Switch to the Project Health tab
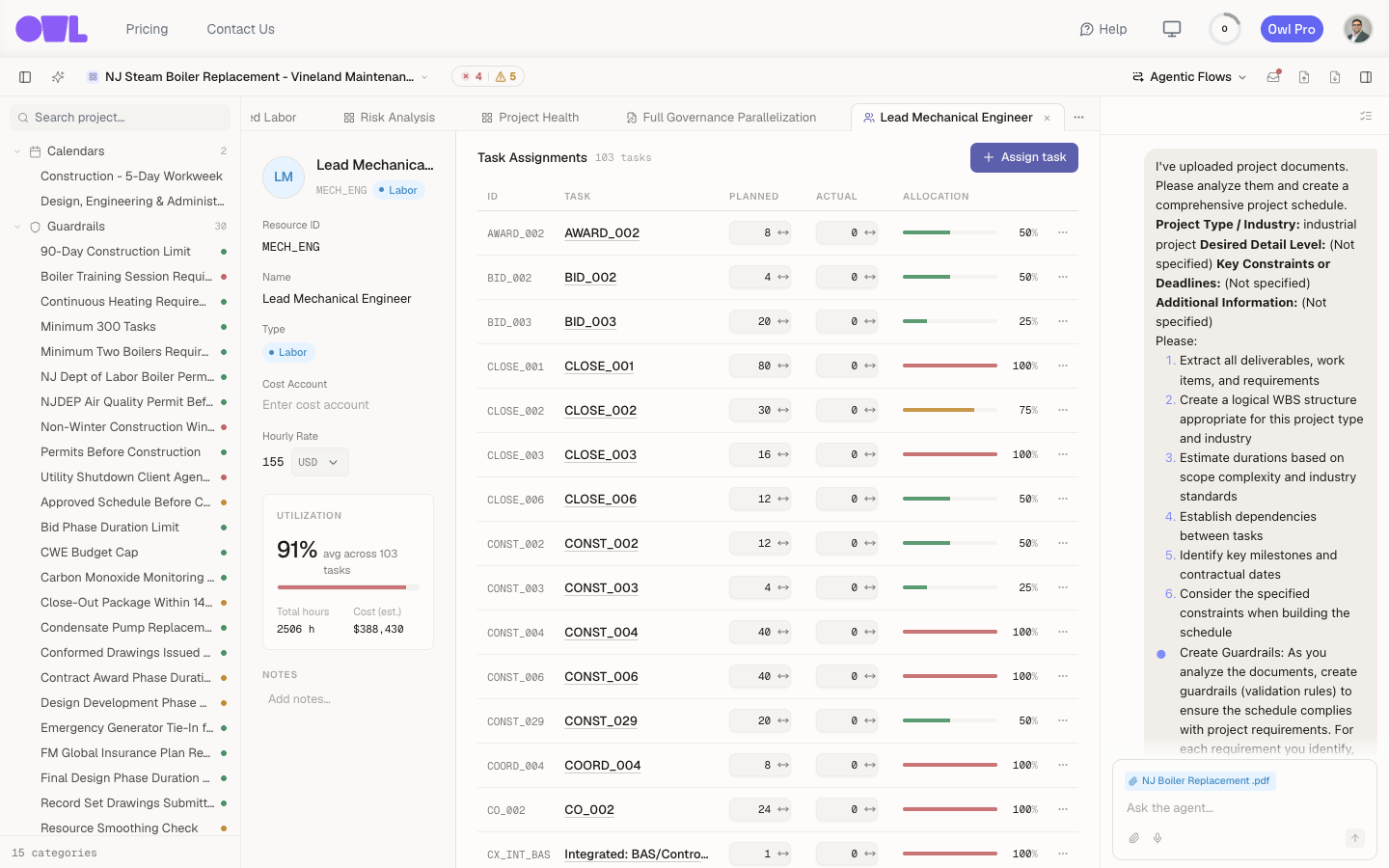Screen dimensions: 1389x868 pos(531,118)
